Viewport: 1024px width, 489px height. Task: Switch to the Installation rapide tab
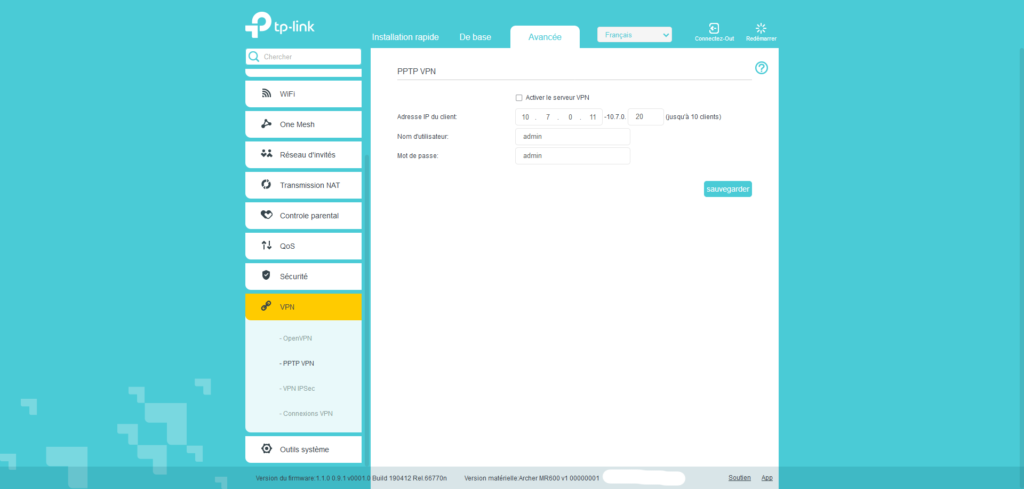click(x=405, y=37)
